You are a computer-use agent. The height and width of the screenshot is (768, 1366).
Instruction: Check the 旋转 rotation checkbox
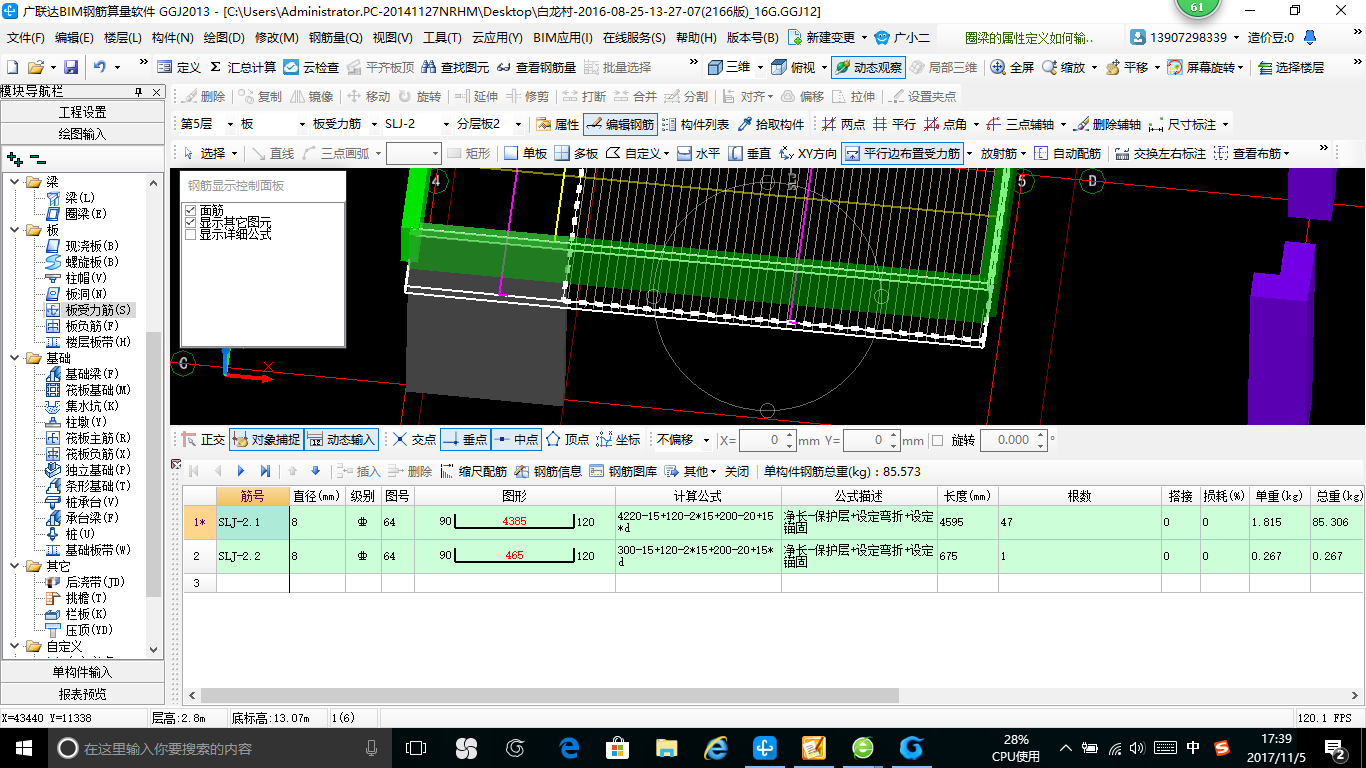pyautogui.click(x=937, y=440)
